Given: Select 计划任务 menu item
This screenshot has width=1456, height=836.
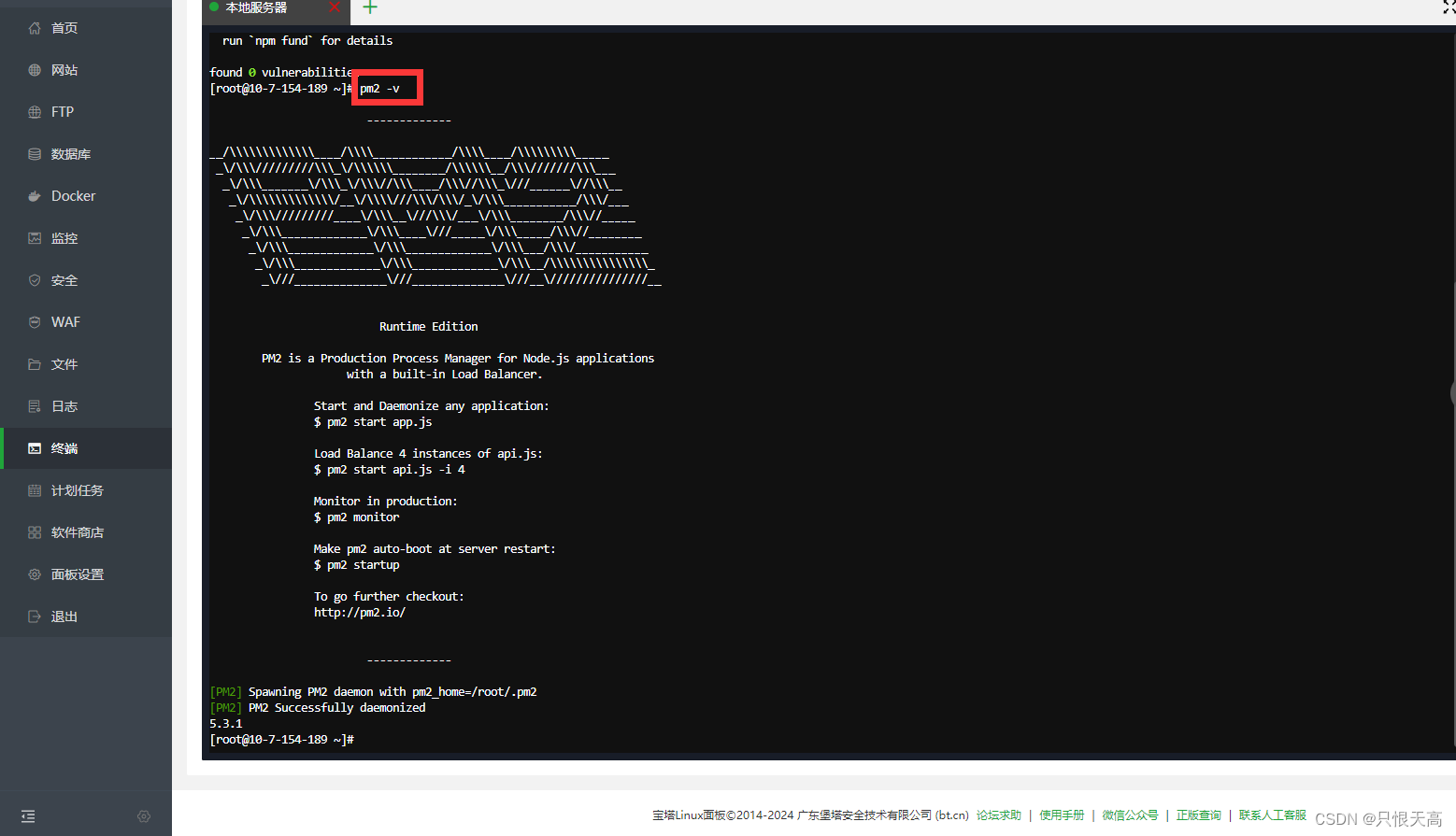Looking at the screenshot, I should pyautogui.click(x=86, y=490).
